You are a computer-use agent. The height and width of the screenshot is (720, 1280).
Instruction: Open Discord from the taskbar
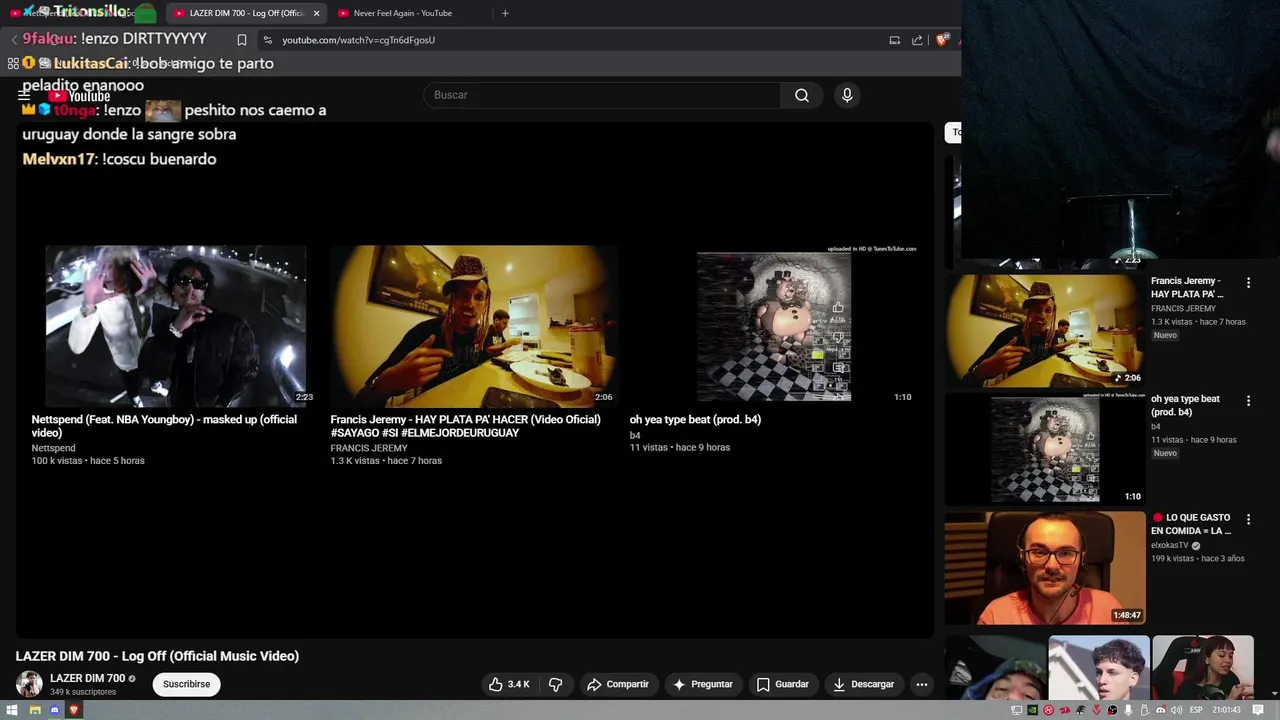pyautogui.click(x=55, y=710)
